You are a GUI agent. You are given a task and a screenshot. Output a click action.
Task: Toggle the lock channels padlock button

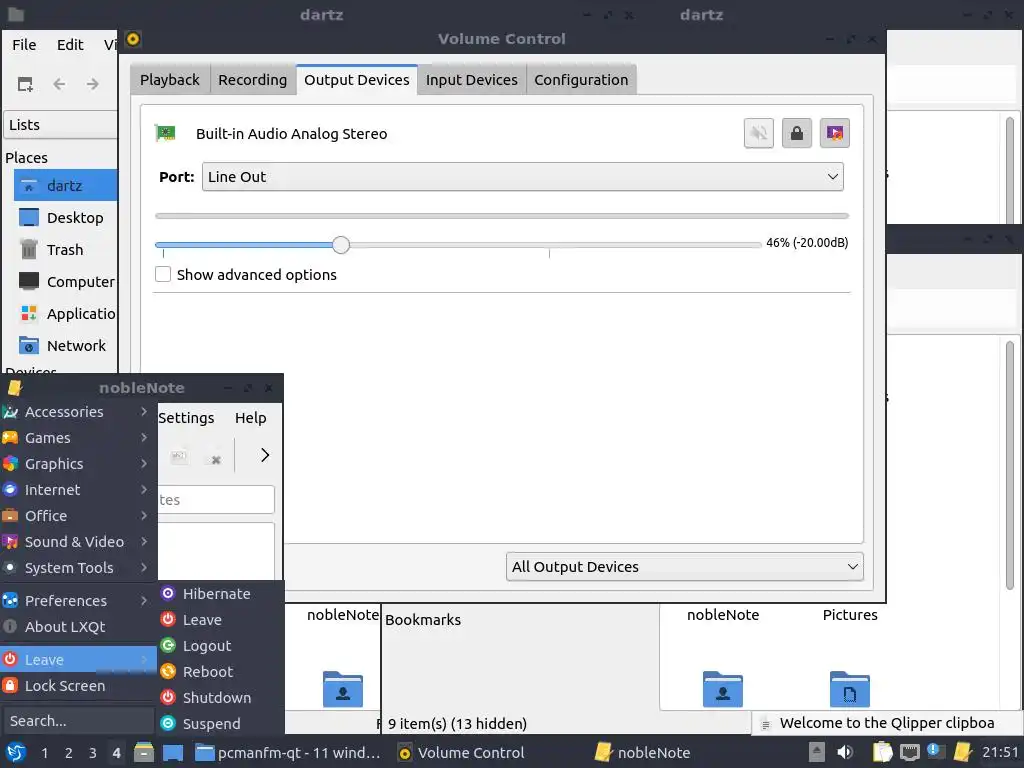coord(796,133)
